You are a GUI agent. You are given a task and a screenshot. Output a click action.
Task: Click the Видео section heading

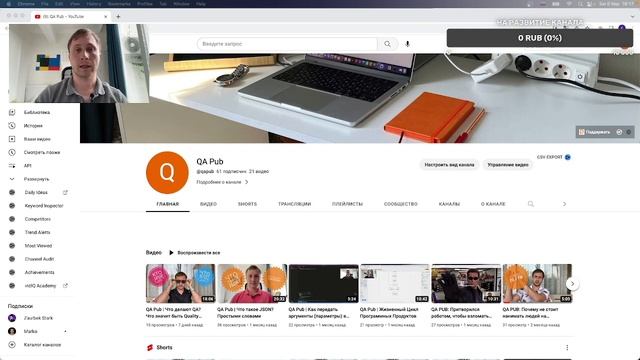pyautogui.click(x=153, y=253)
